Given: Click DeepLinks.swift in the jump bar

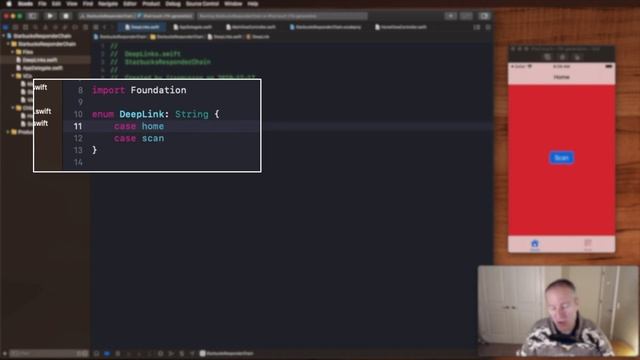Looking at the screenshot, I should pos(225,37).
